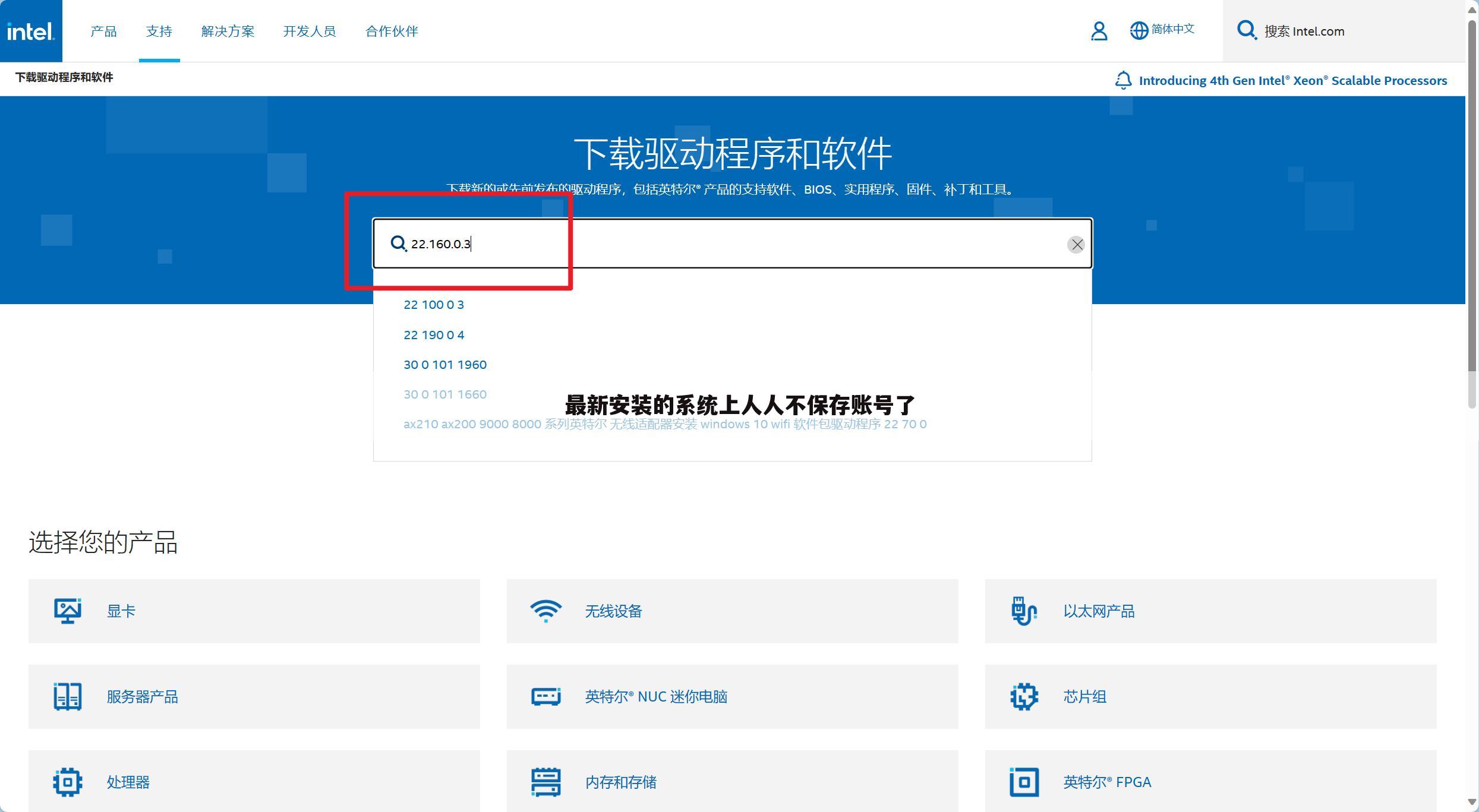
Task: Open the 支持 menu
Action: coord(159,31)
